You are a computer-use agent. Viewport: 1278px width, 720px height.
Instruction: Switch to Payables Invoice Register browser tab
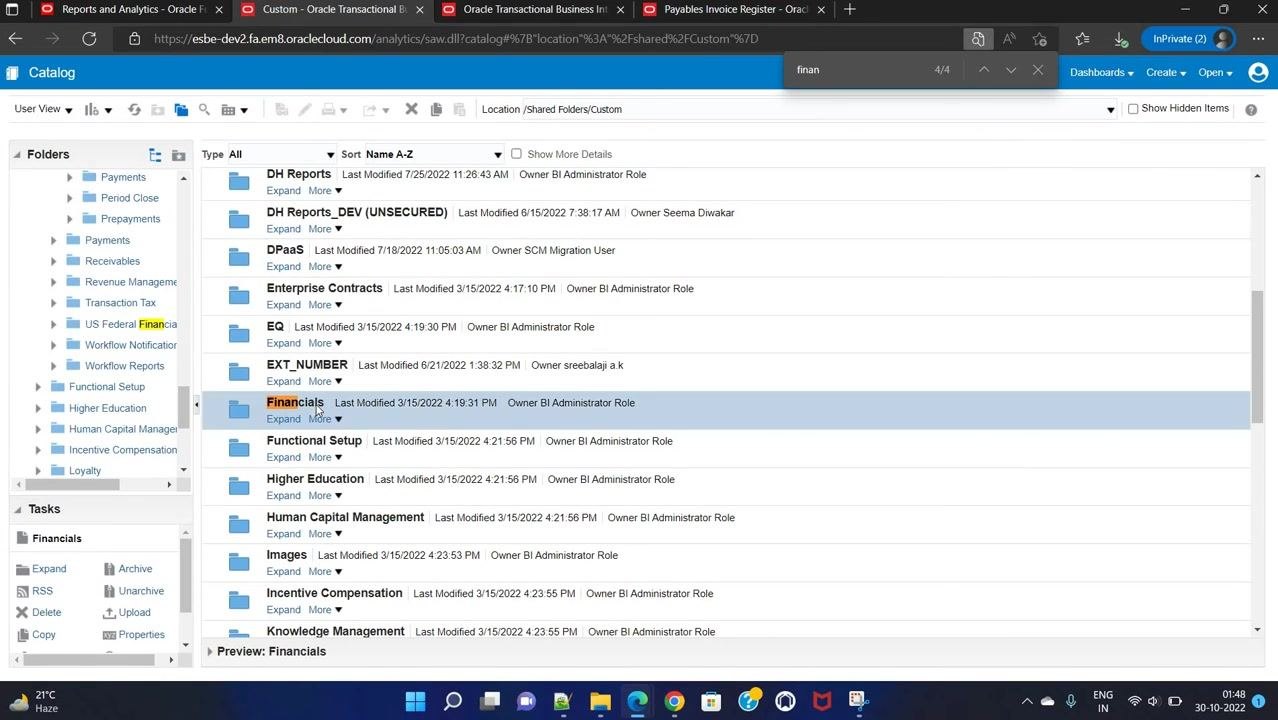pyautogui.click(x=735, y=10)
